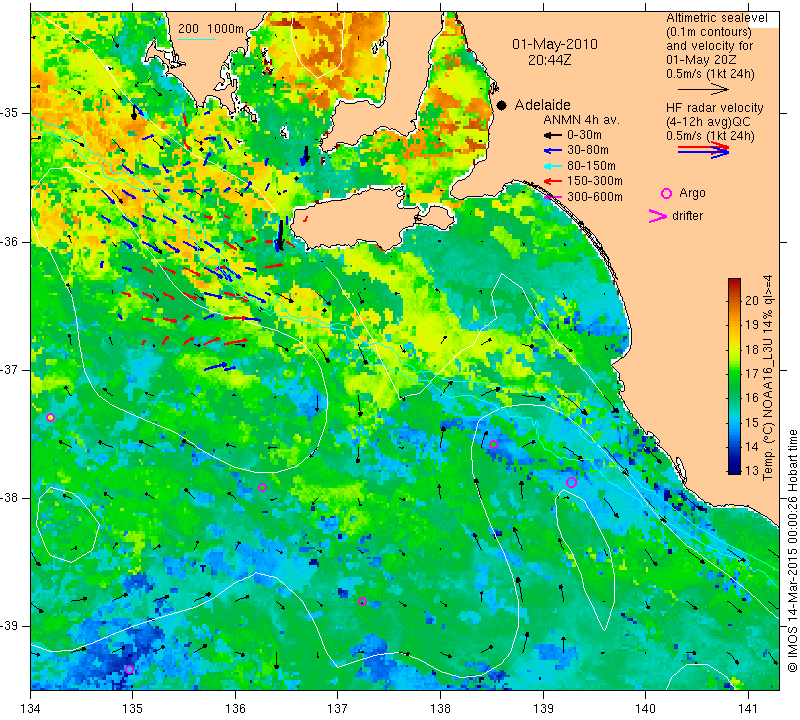
Task: Click the green 17 degree band of colorbar
Action: pos(734,373)
